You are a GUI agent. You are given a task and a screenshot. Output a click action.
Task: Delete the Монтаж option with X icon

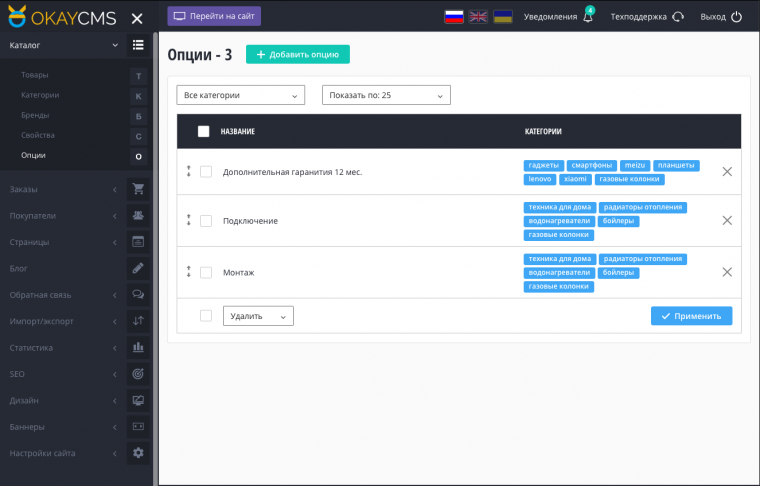point(727,272)
